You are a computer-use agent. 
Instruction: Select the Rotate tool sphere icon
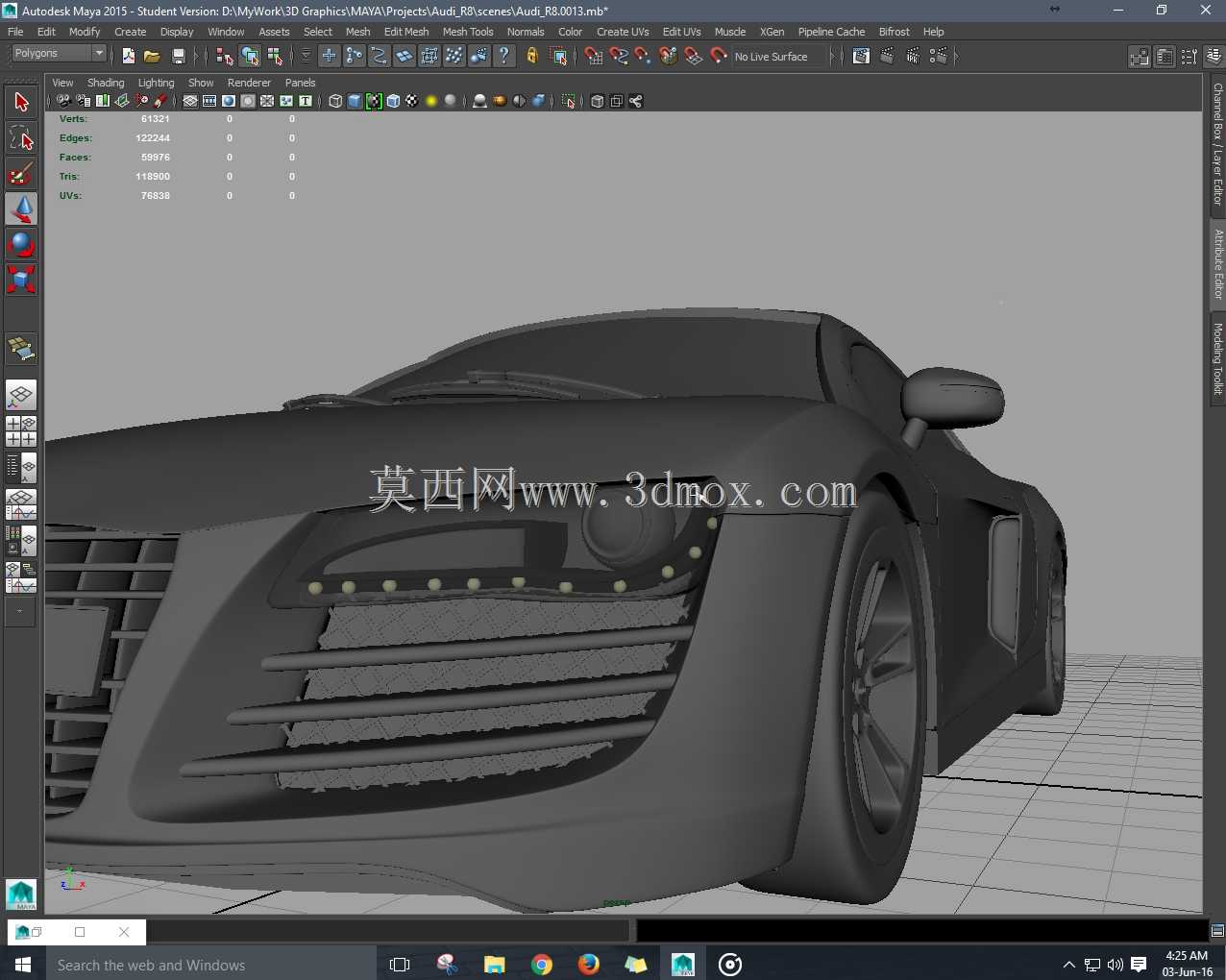[x=21, y=244]
